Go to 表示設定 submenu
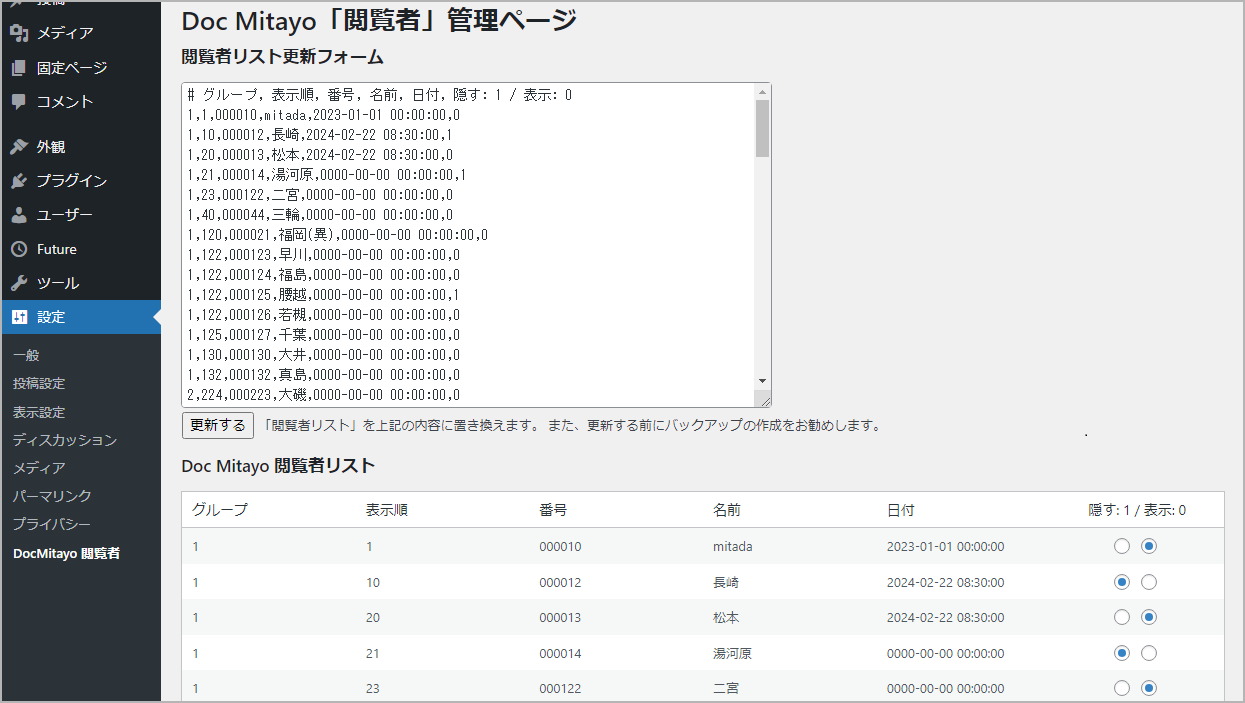Image resolution: width=1245 pixels, height=703 pixels. 39,412
